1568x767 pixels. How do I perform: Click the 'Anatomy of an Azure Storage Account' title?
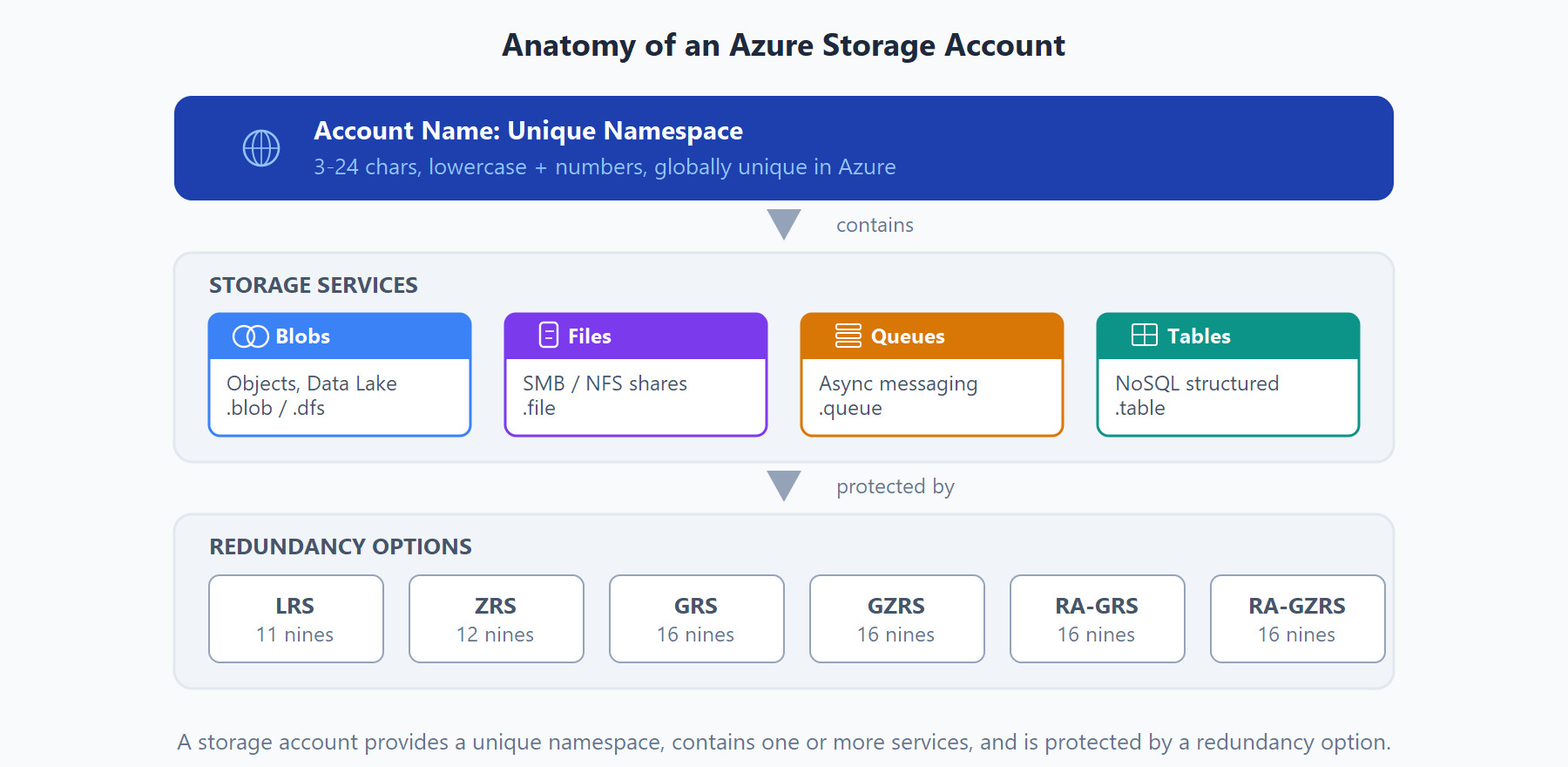click(784, 45)
